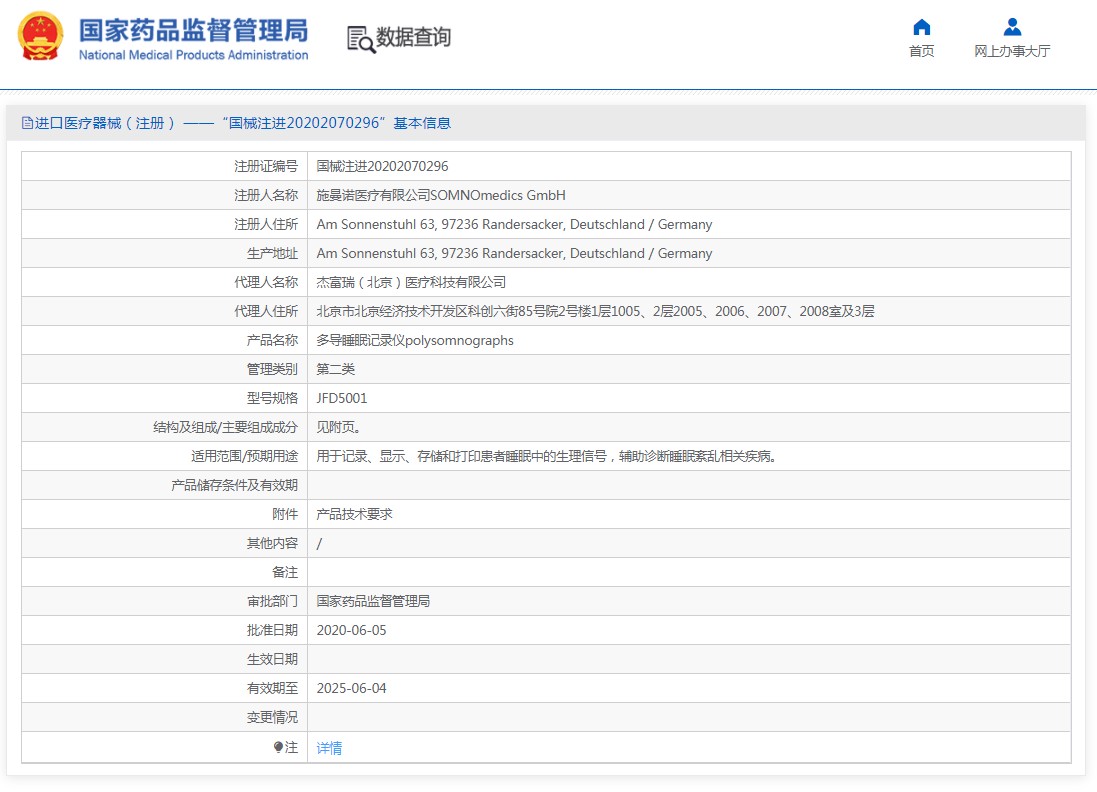Screen dimensions: 1097x792
Task: Click the expiry date 2025-06-04
Action: pos(351,688)
